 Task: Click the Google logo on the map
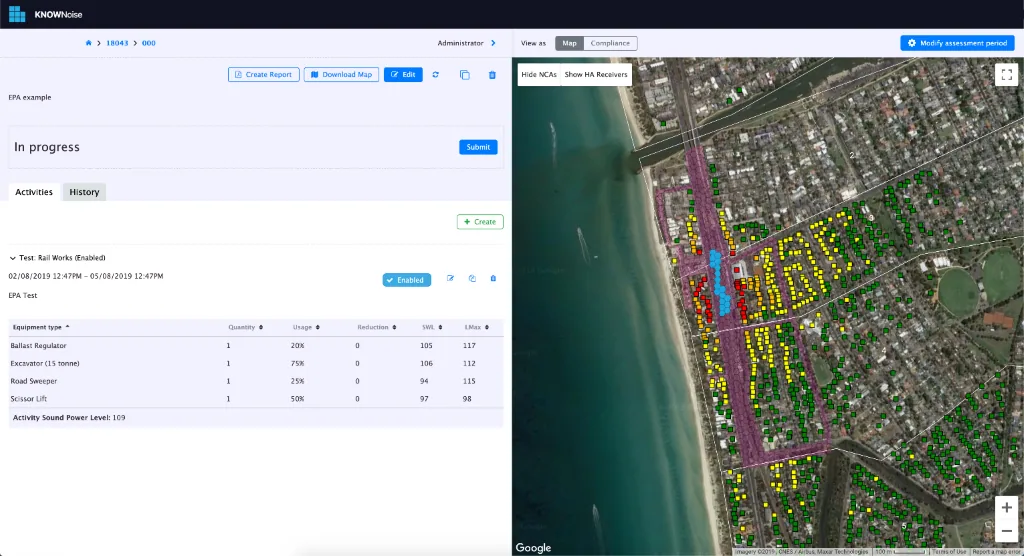533,548
